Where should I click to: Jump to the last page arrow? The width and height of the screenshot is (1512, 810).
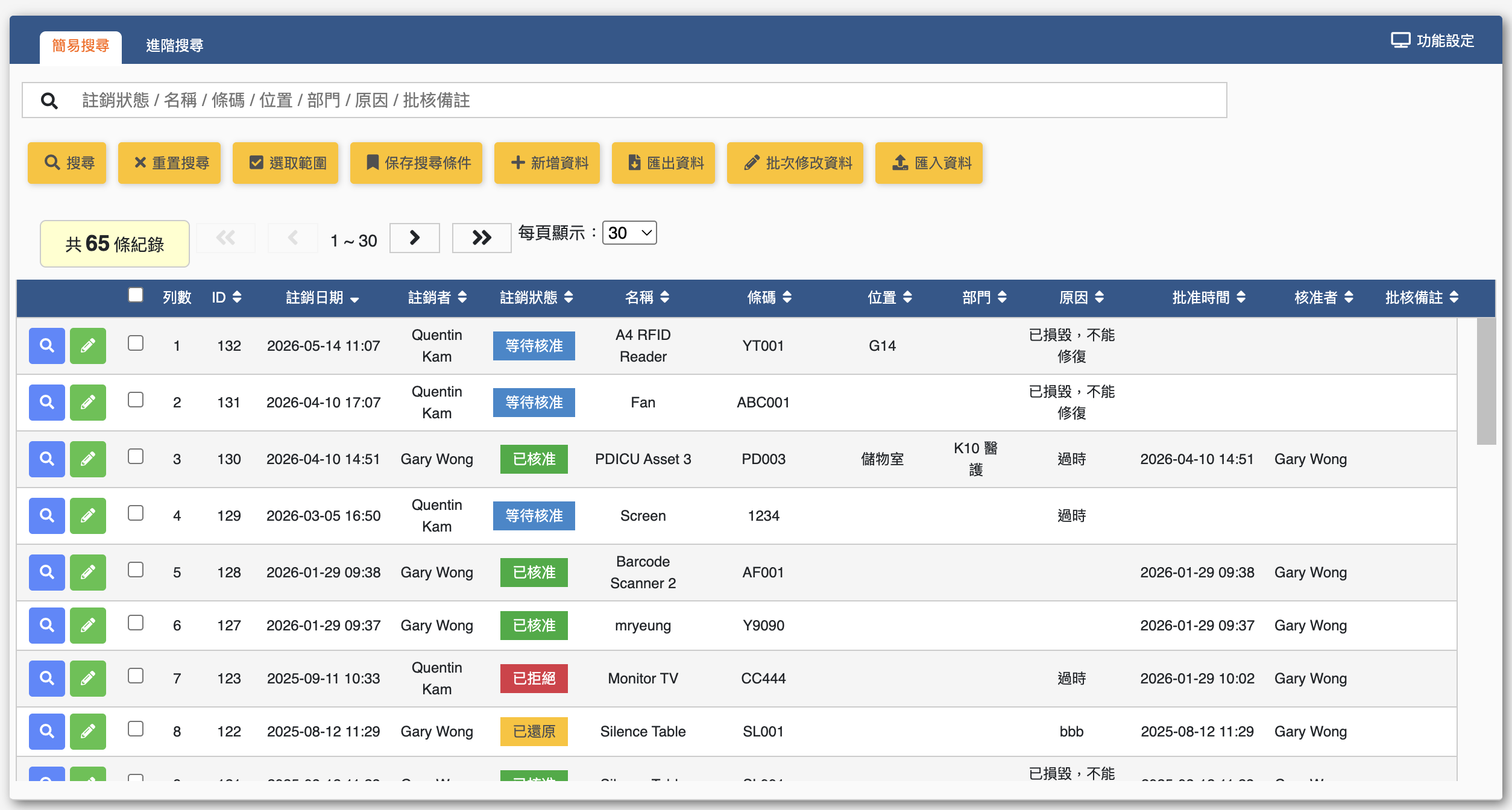coord(482,238)
